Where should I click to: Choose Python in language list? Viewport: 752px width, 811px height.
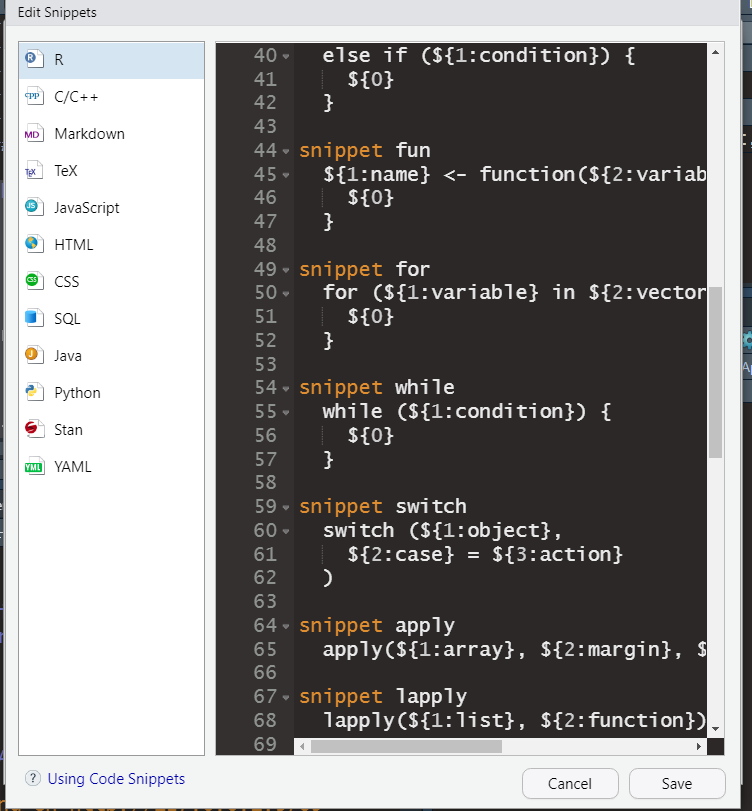click(112, 393)
